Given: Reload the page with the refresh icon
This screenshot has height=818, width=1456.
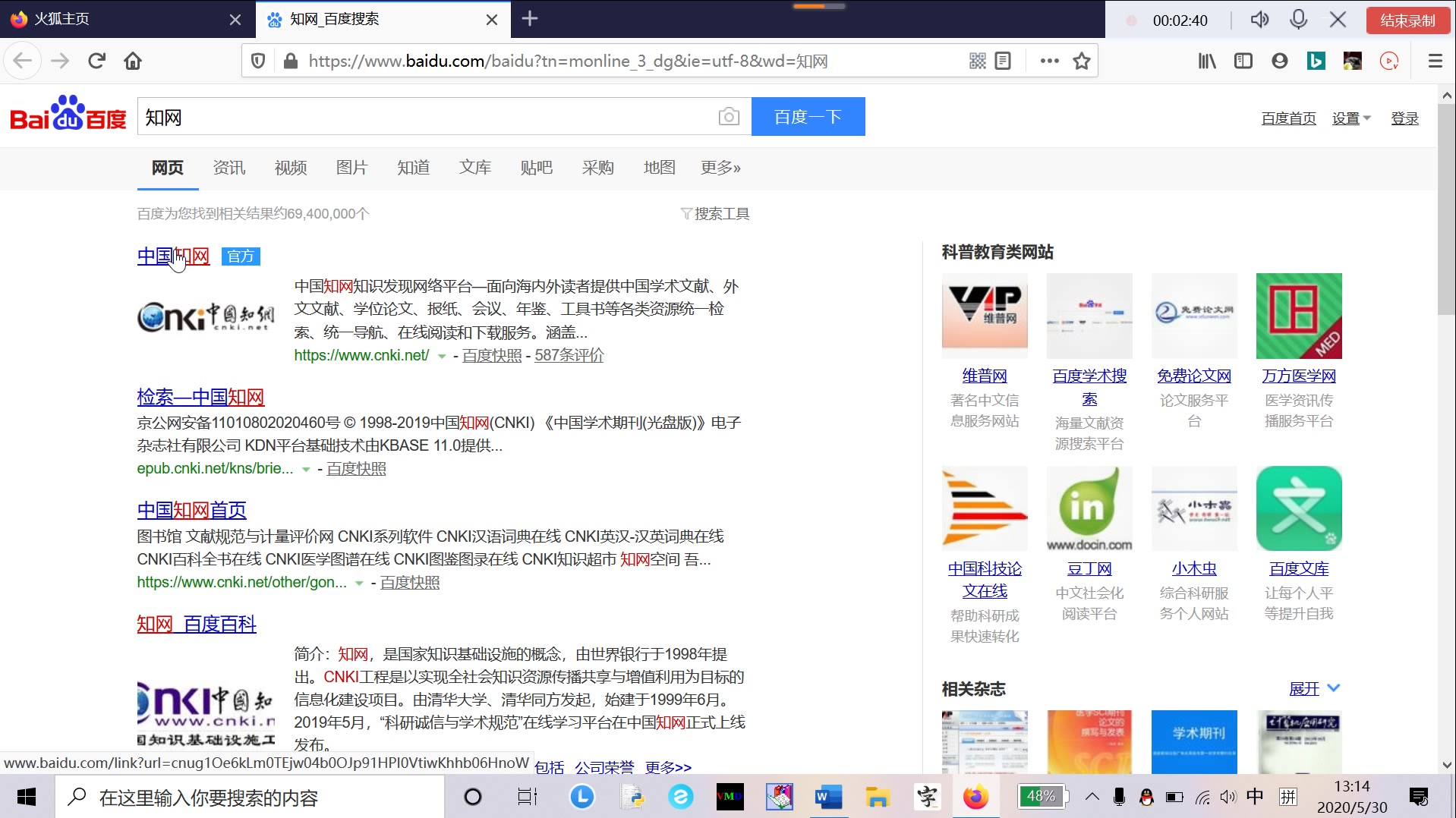Looking at the screenshot, I should coord(96,61).
